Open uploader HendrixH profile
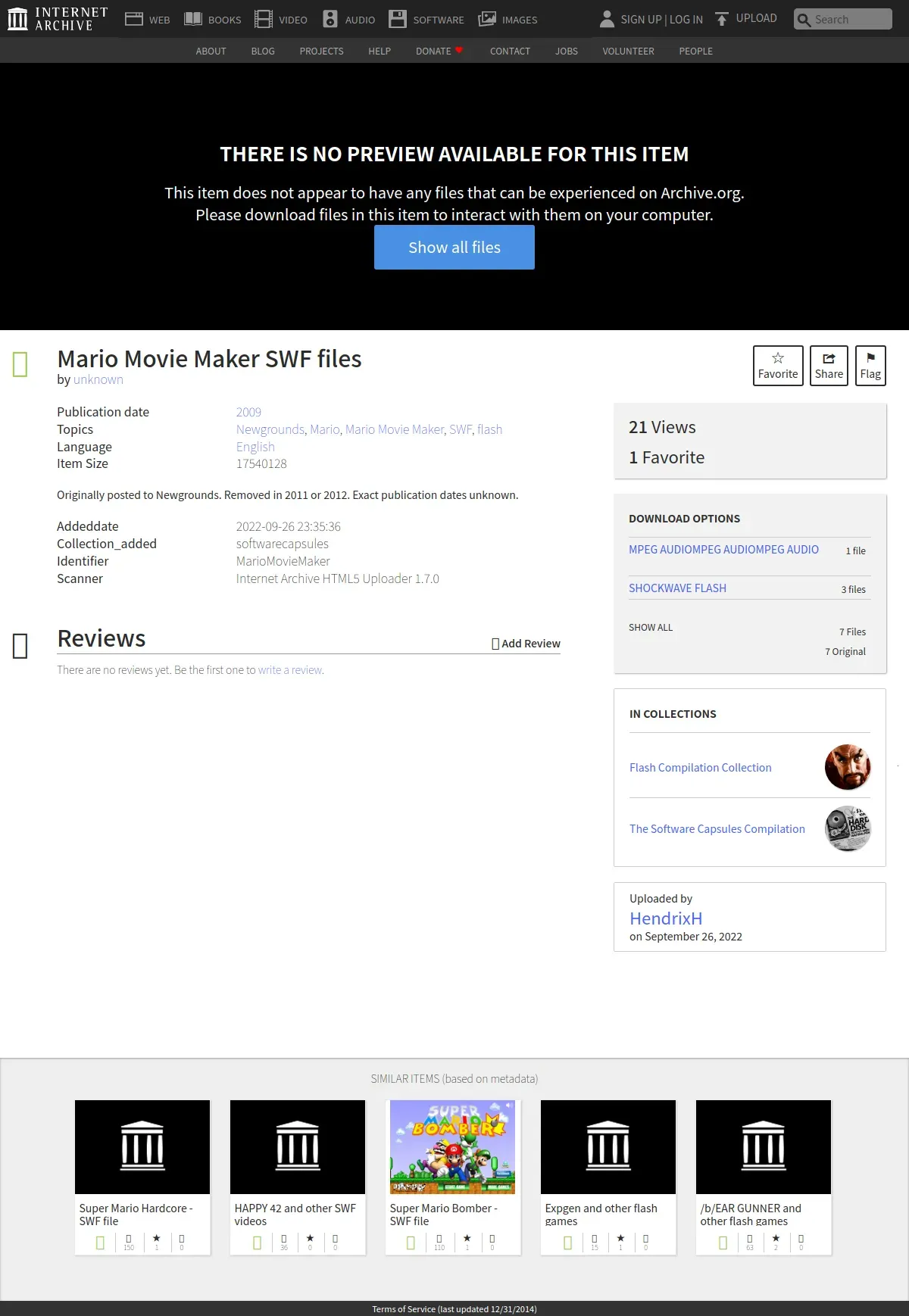 point(666,918)
